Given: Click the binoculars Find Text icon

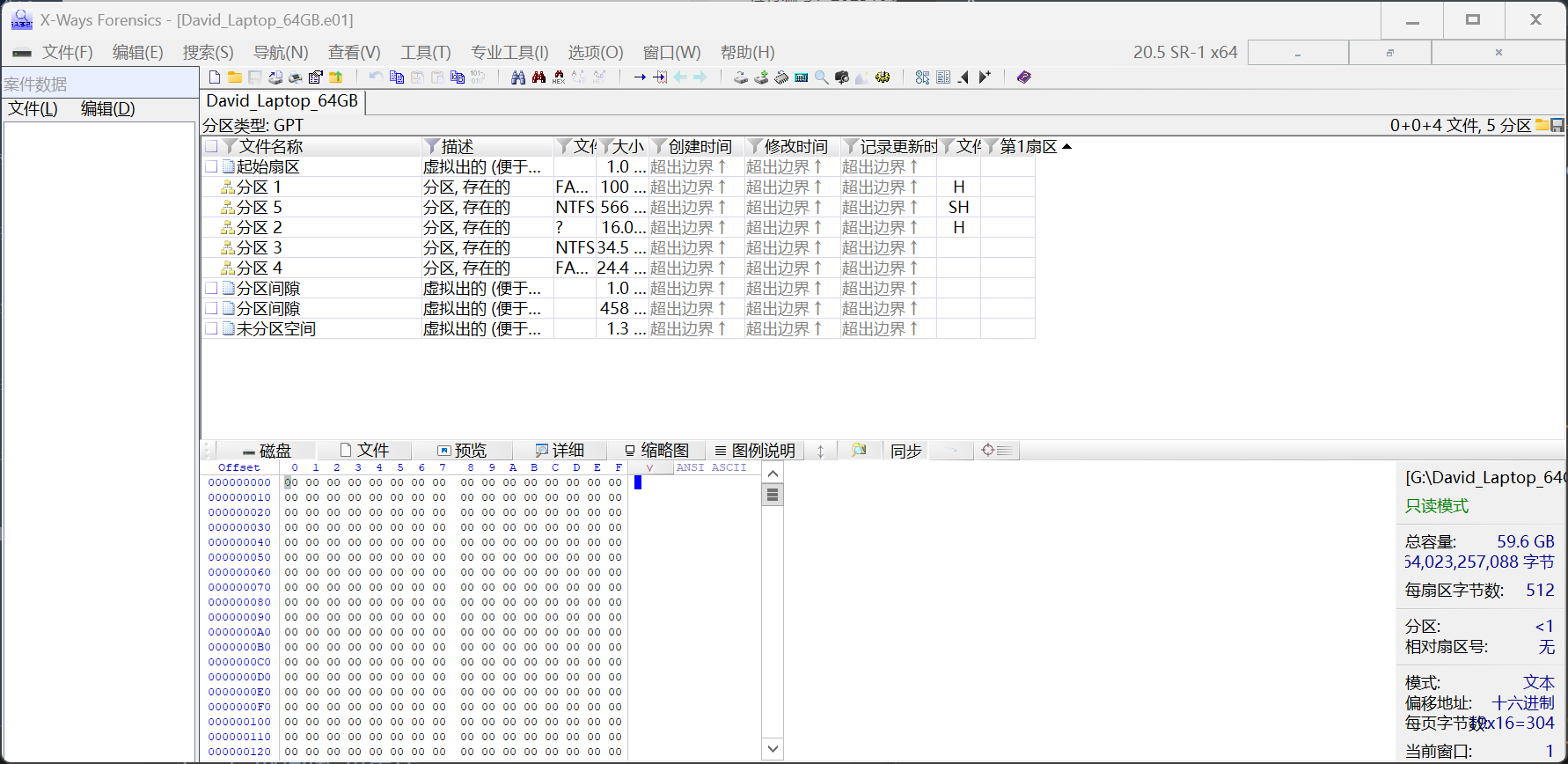Looking at the screenshot, I should [x=518, y=77].
